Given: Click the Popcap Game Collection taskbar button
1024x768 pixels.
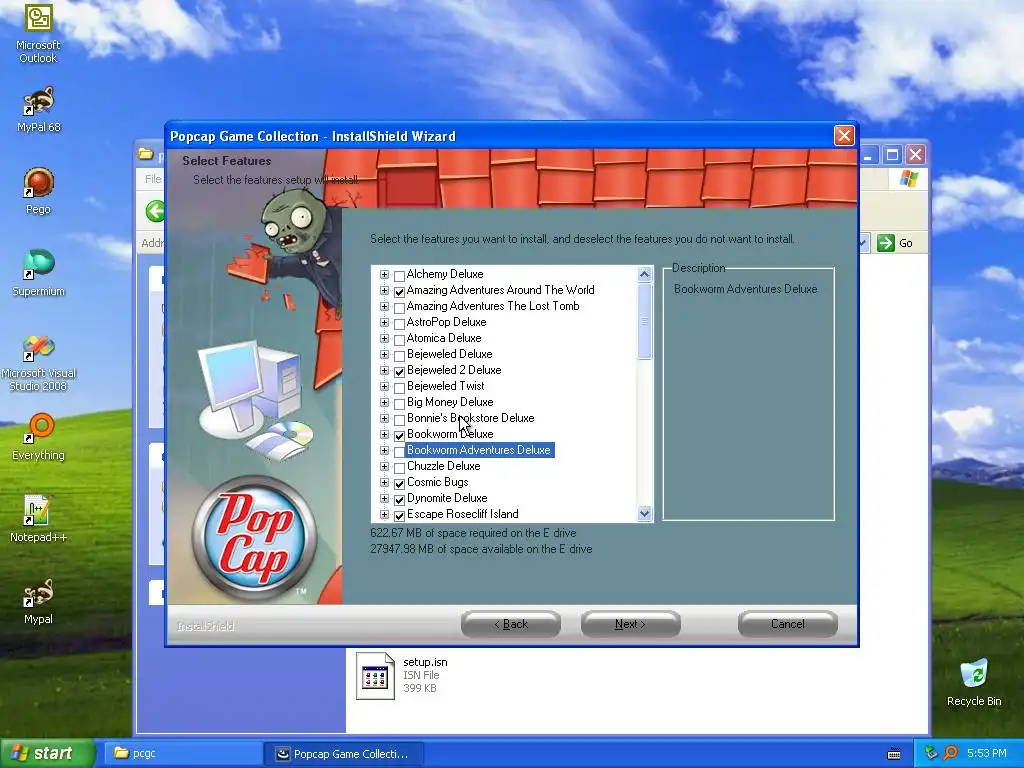Looking at the screenshot, I should point(344,754).
